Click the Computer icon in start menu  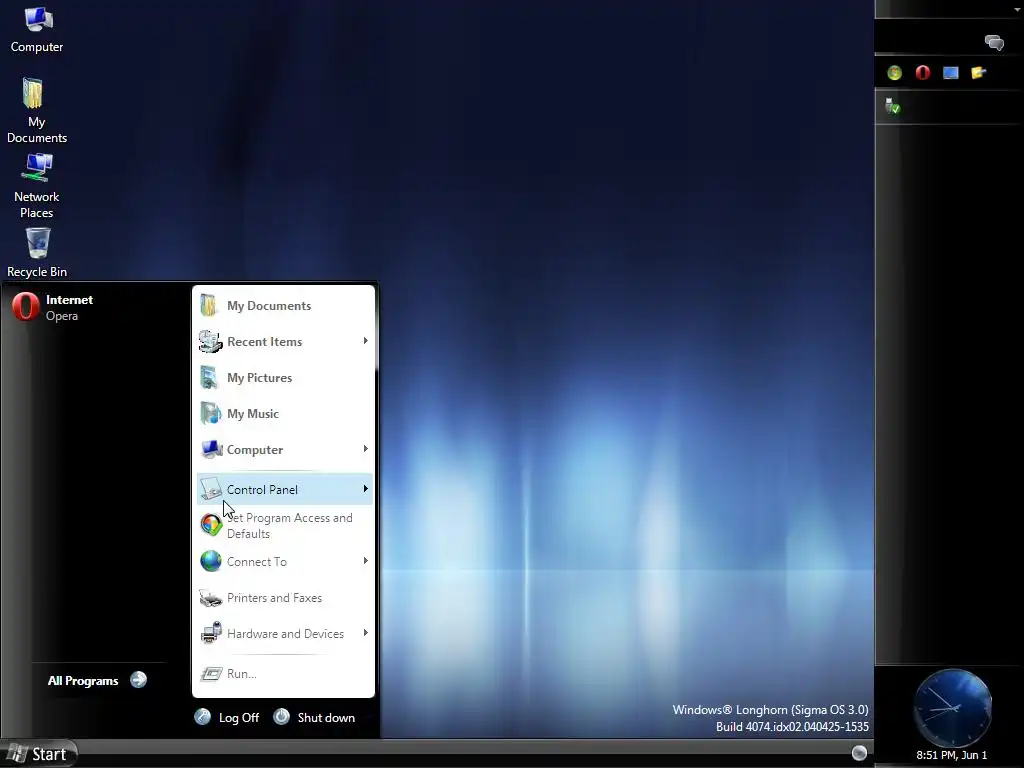click(212, 449)
